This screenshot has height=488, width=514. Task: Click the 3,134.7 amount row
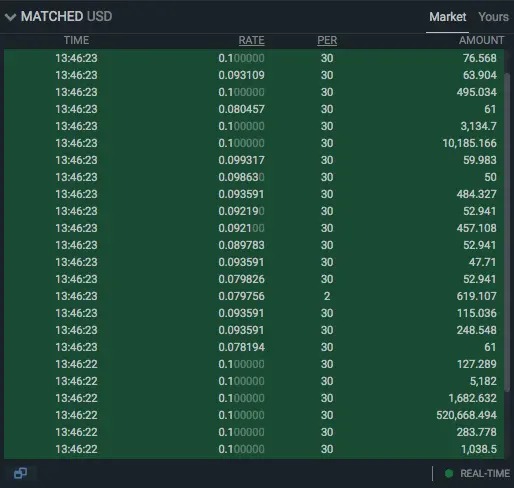coord(254,126)
